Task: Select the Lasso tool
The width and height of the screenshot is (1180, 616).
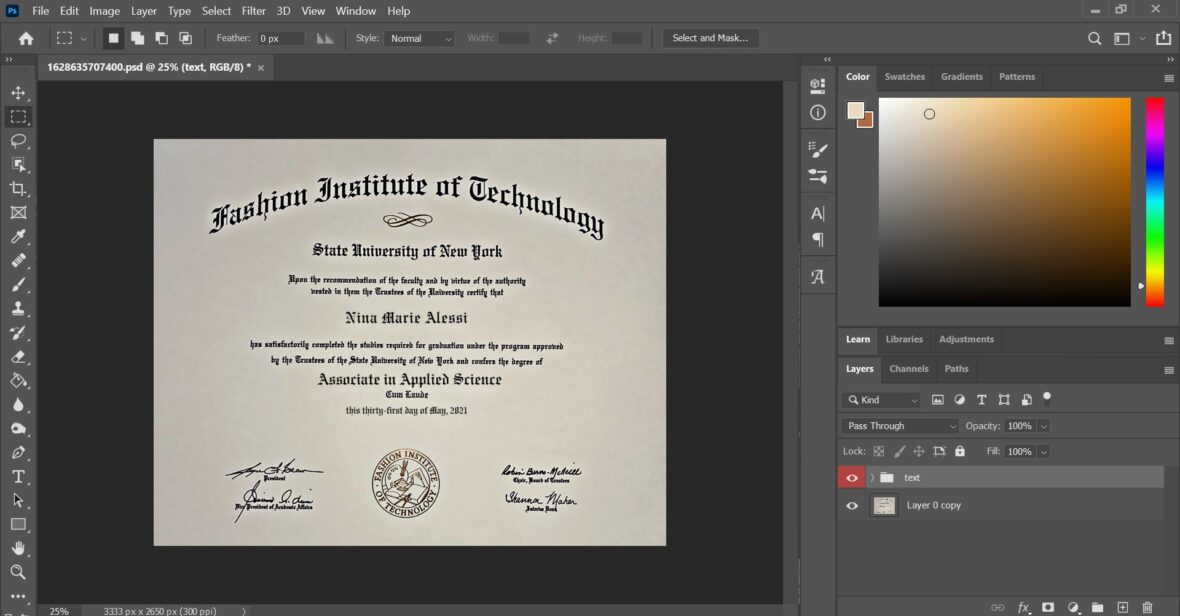Action: click(18, 141)
